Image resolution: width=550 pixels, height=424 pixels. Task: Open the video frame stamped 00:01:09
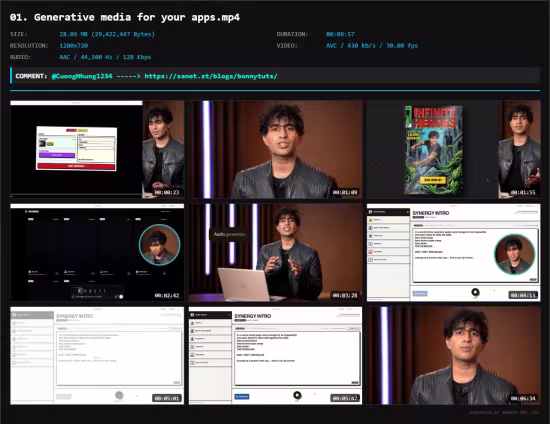coord(275,149)
